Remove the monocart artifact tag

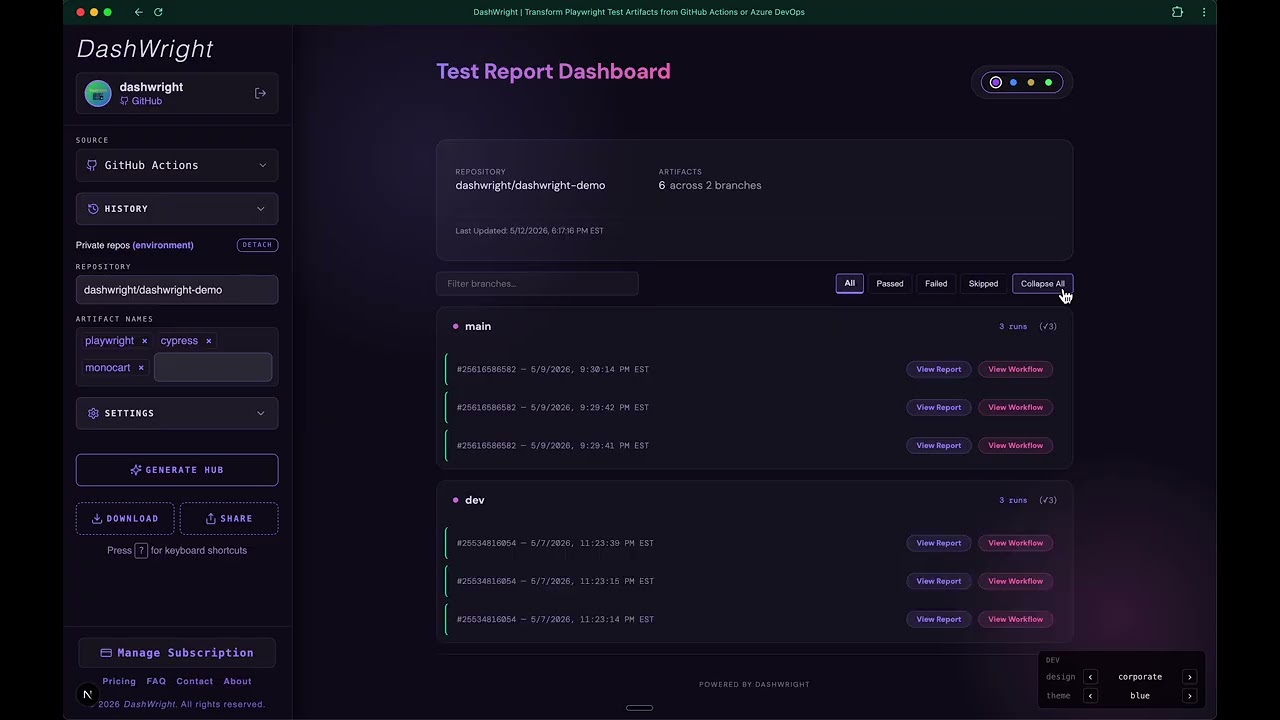pos(141,368)
